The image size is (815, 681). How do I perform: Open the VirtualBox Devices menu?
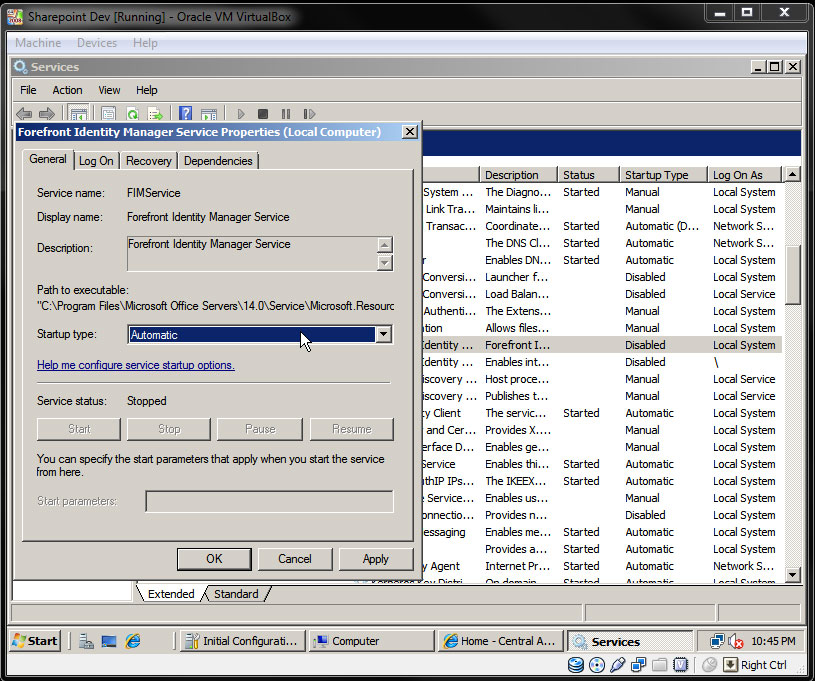pos(97,43)
